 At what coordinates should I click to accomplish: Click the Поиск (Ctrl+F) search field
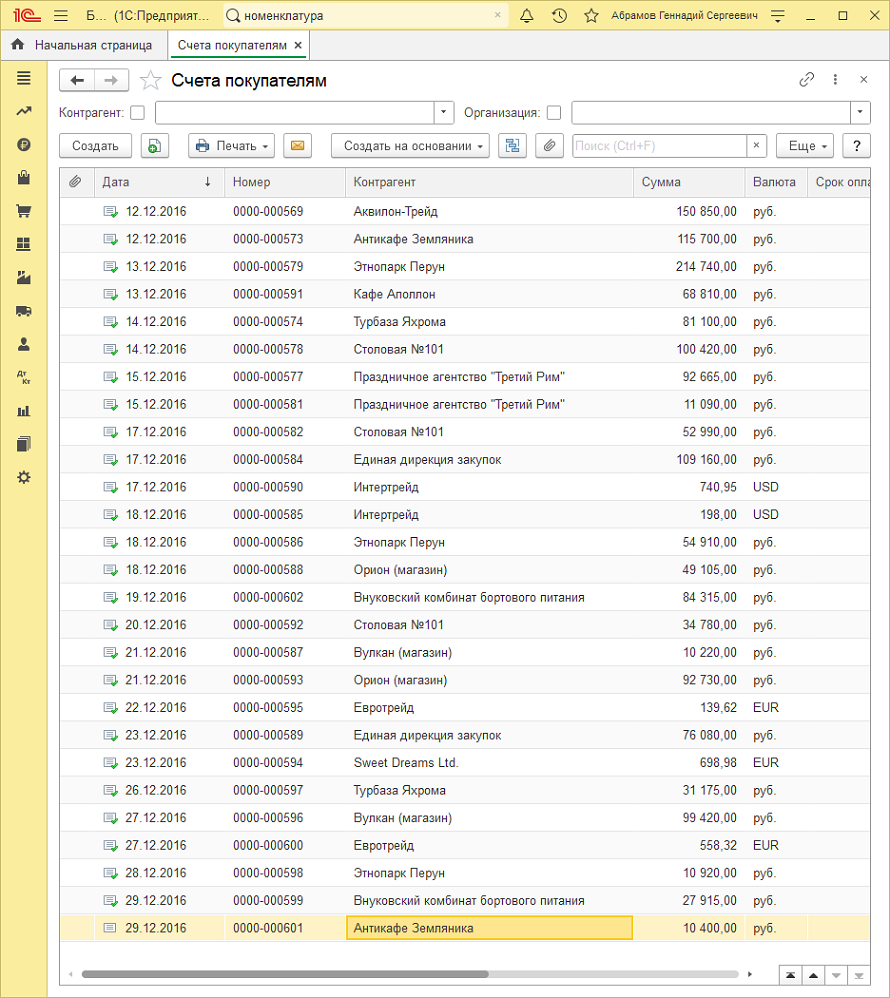tap(659, 146)
